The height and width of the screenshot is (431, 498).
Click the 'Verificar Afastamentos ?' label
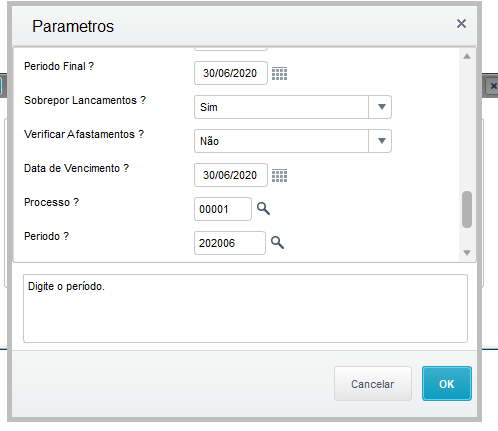(84, 134)
